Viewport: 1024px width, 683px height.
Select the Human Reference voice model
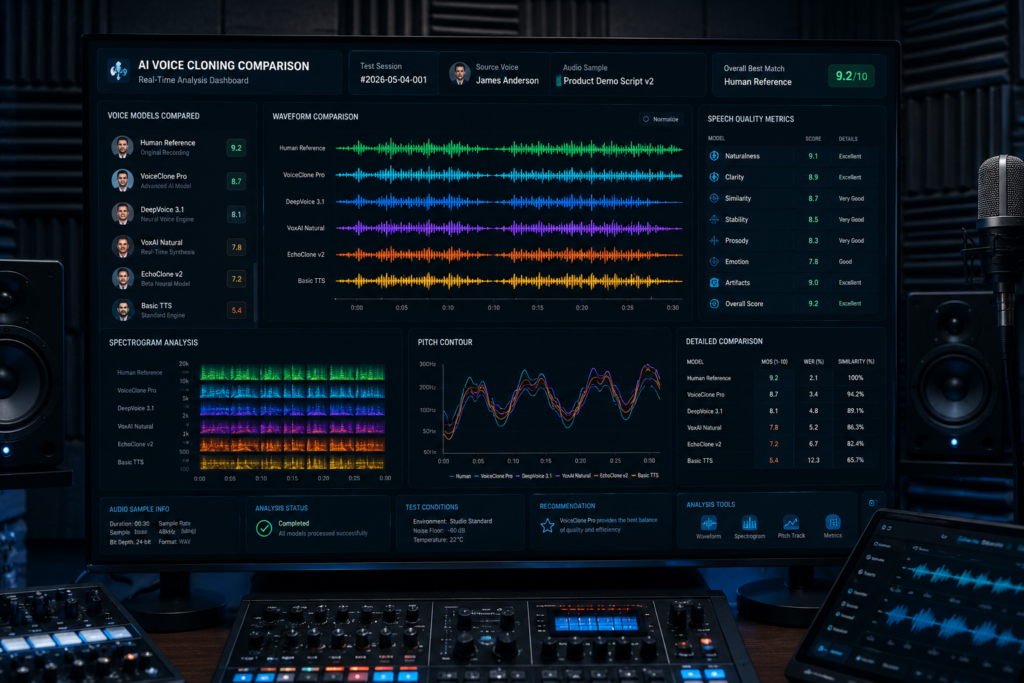[178, 148]
